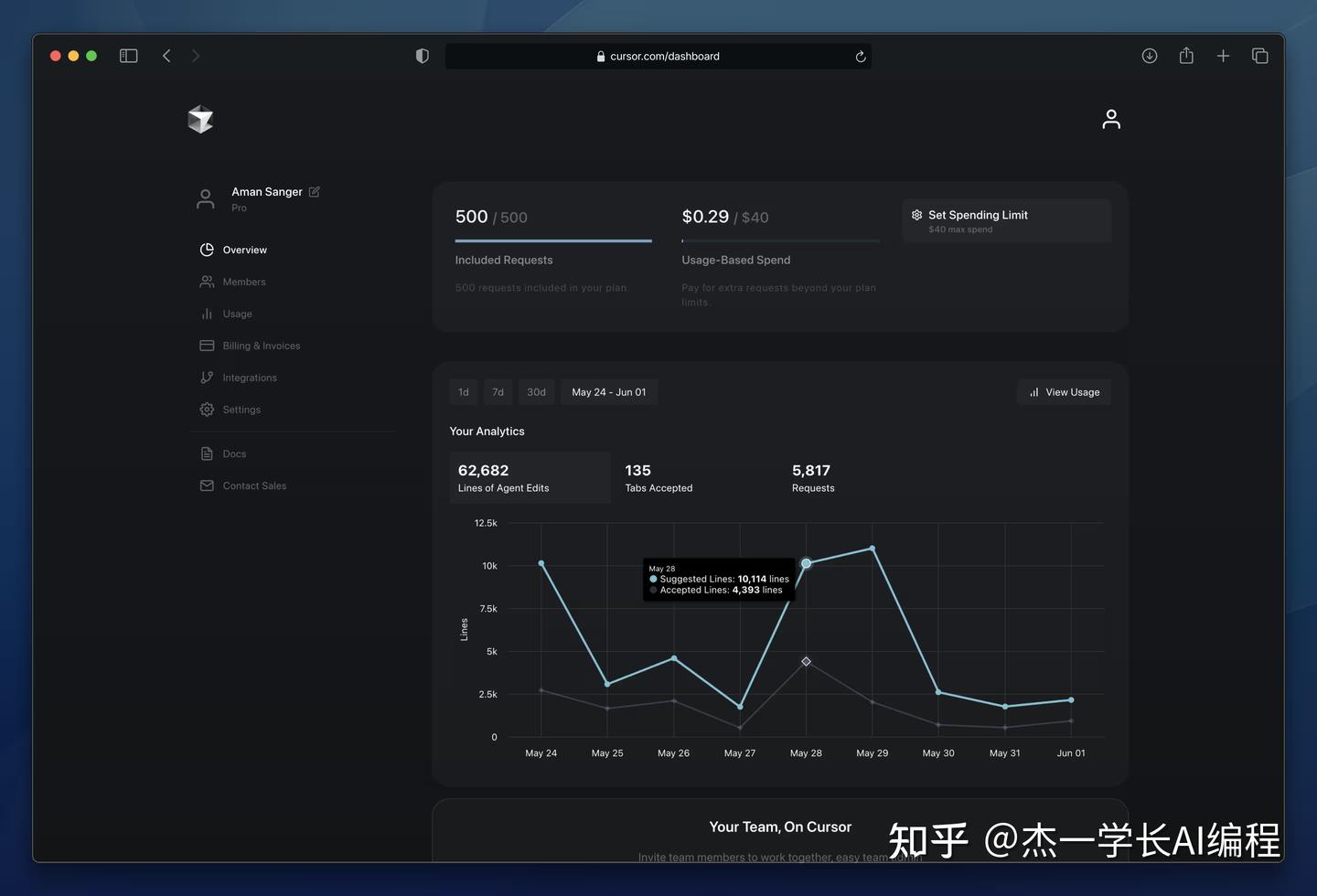Open the May 24 - Jun 01 date selector
This screenshot has width=1317, height=896.
click(x=608, y=391)
